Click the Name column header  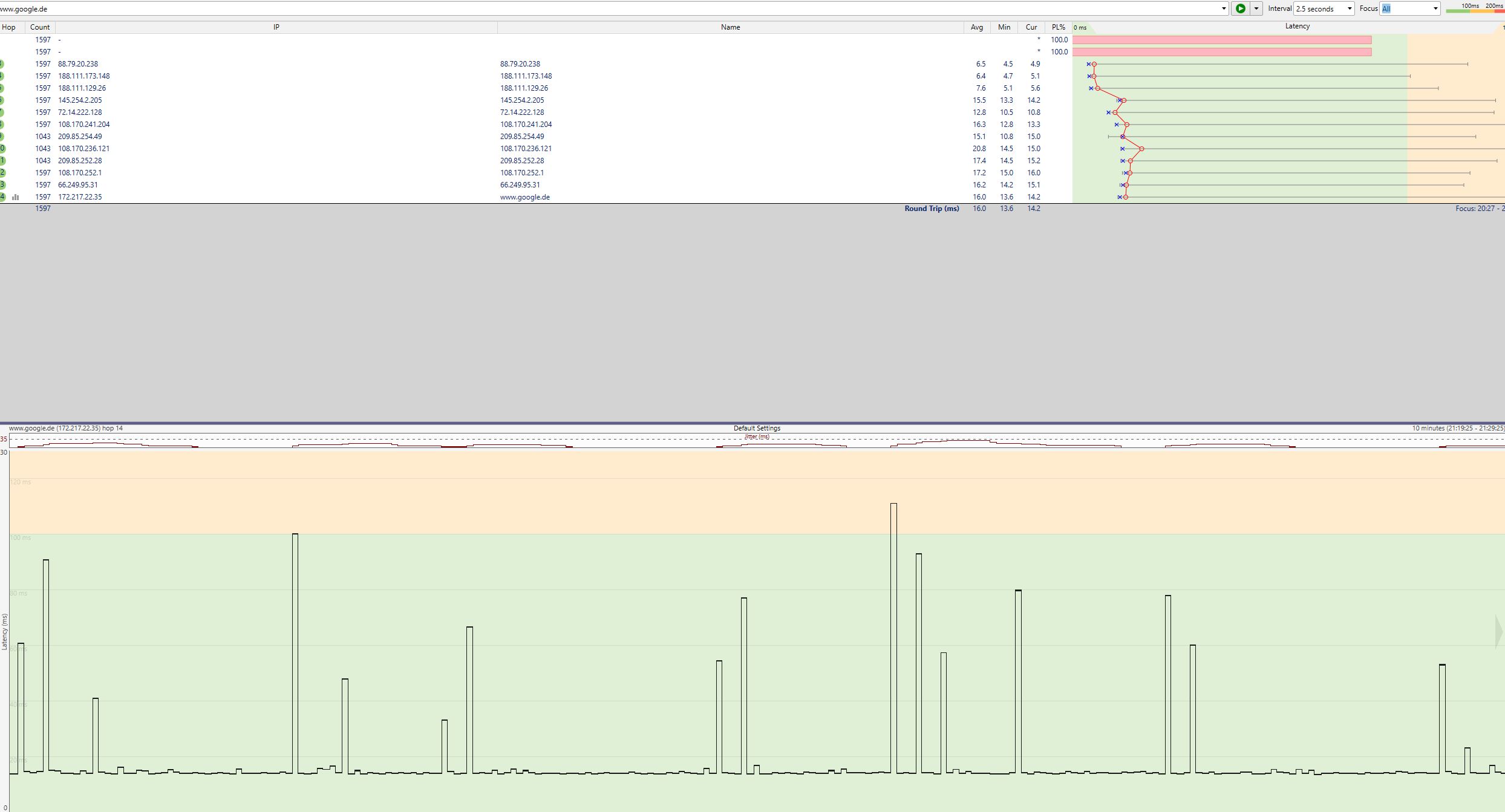coord(730,27)
